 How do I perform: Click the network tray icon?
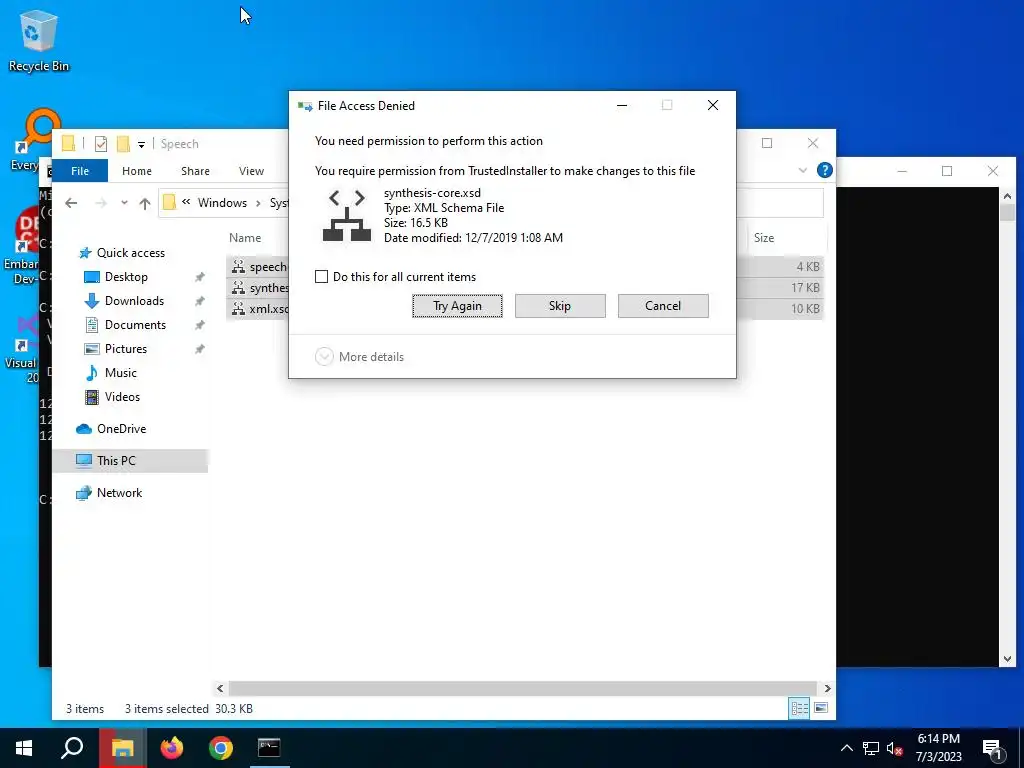tap(871, 748)
